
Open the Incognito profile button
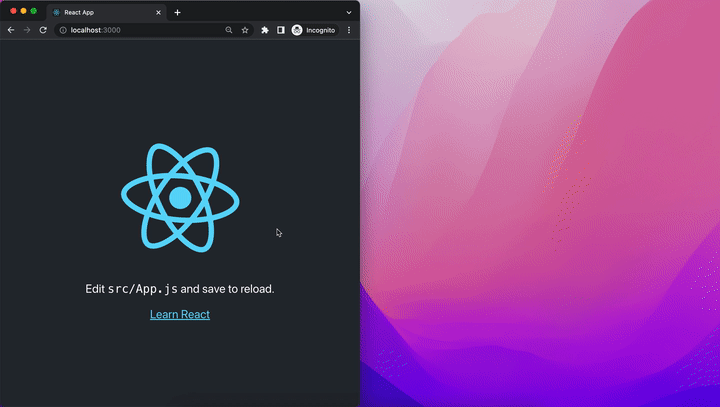[x=315, y=30]
